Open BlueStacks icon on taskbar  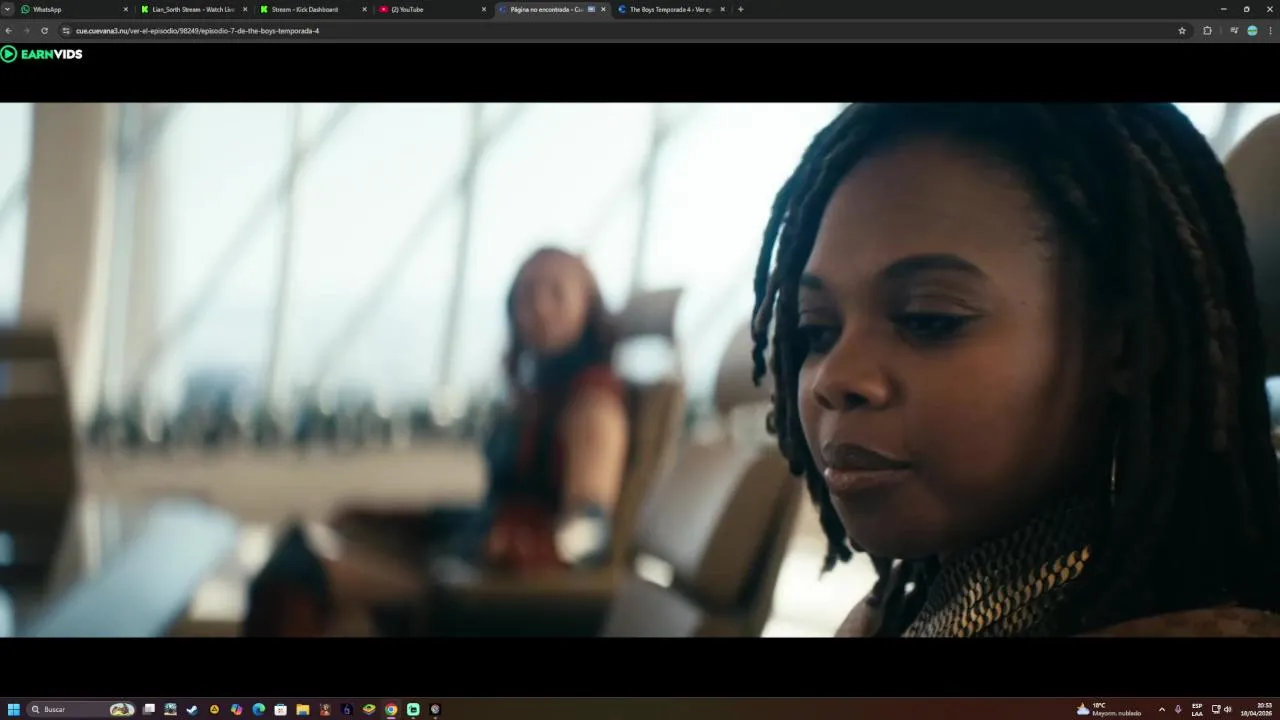tap(369, 709)
